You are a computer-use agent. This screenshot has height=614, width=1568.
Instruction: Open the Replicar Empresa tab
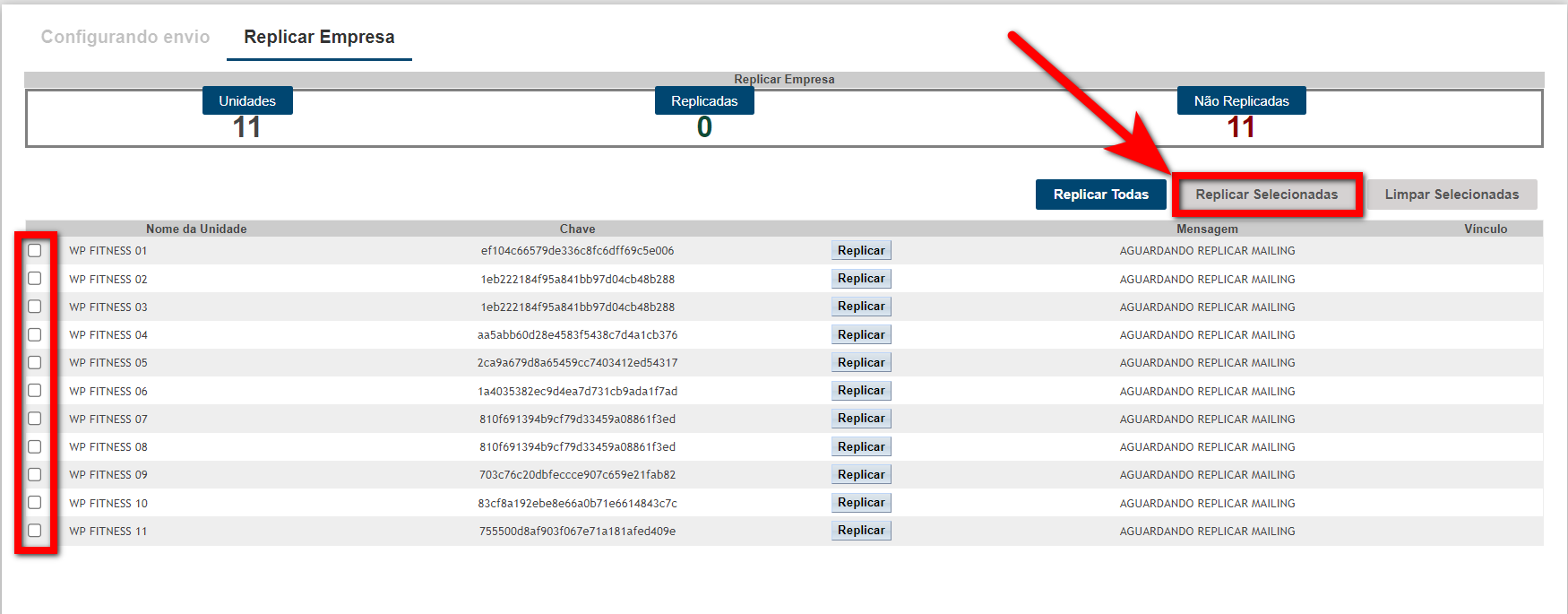tap(319, 37)
